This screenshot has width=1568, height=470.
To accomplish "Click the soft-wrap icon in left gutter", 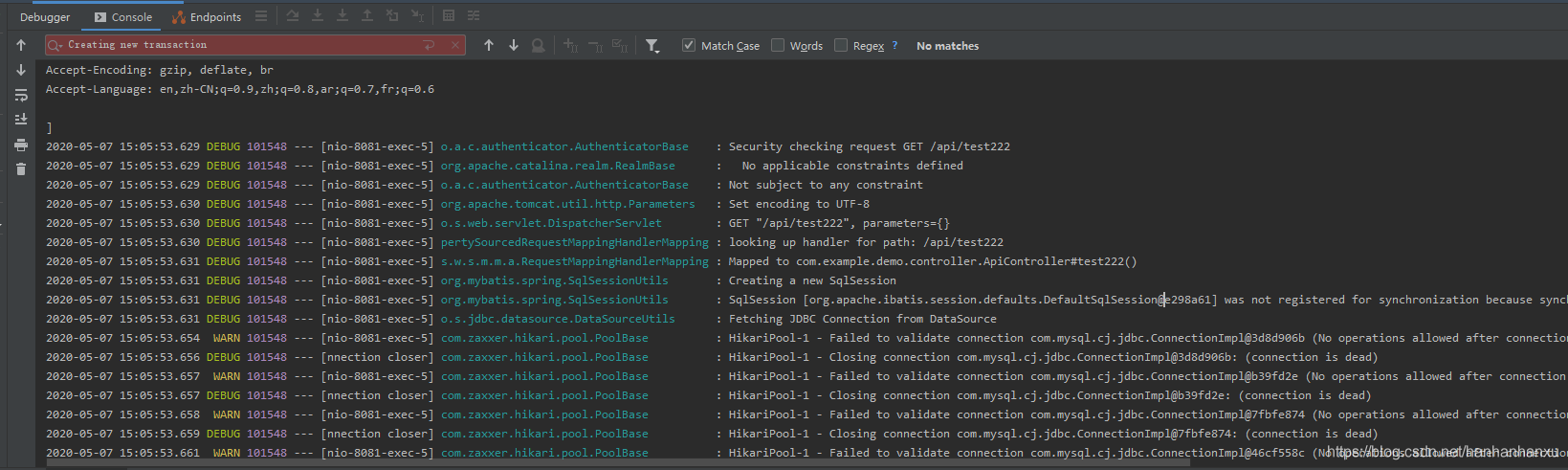I will (21, 95).
